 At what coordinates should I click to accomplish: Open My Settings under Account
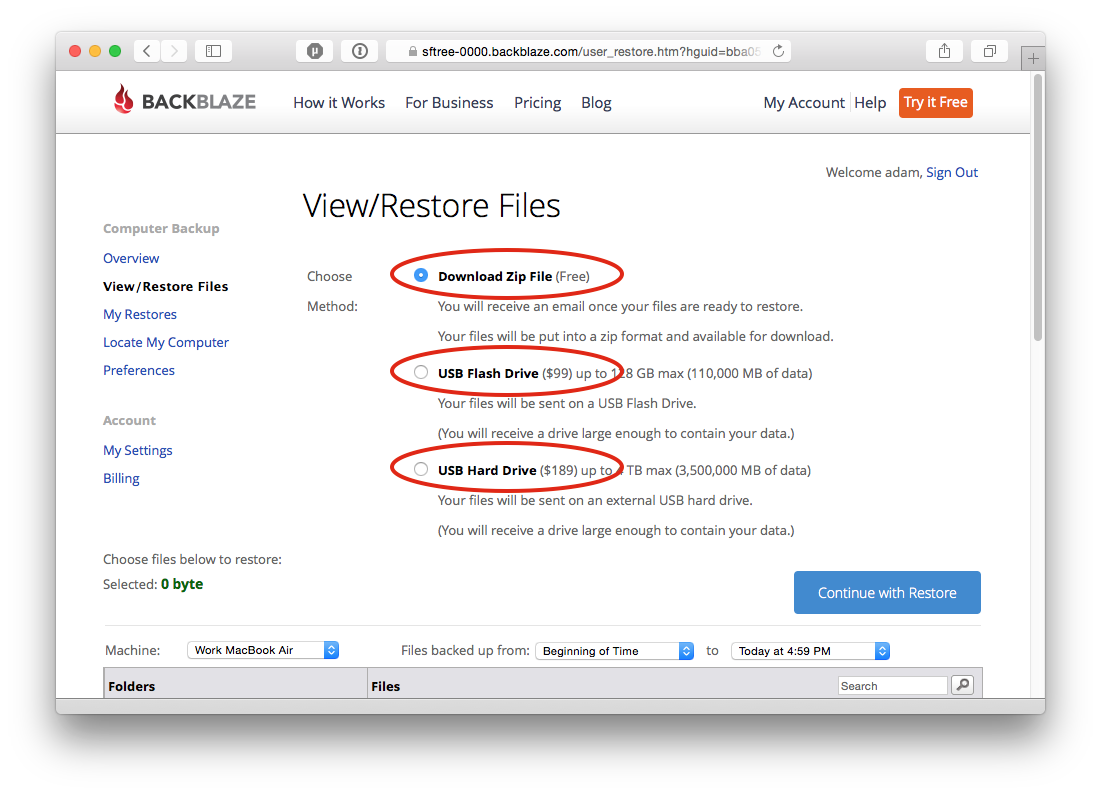[x=138, y=450]
